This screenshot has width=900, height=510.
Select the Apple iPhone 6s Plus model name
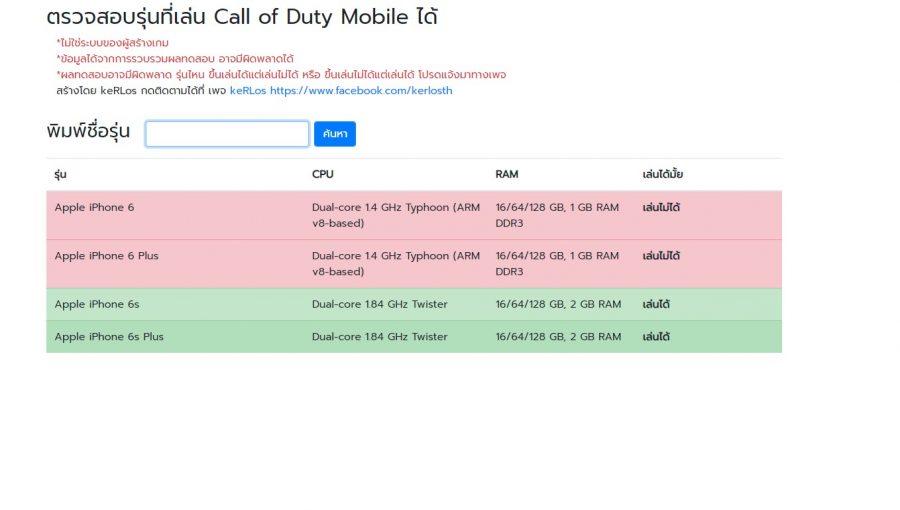click(x=109, y=337)
